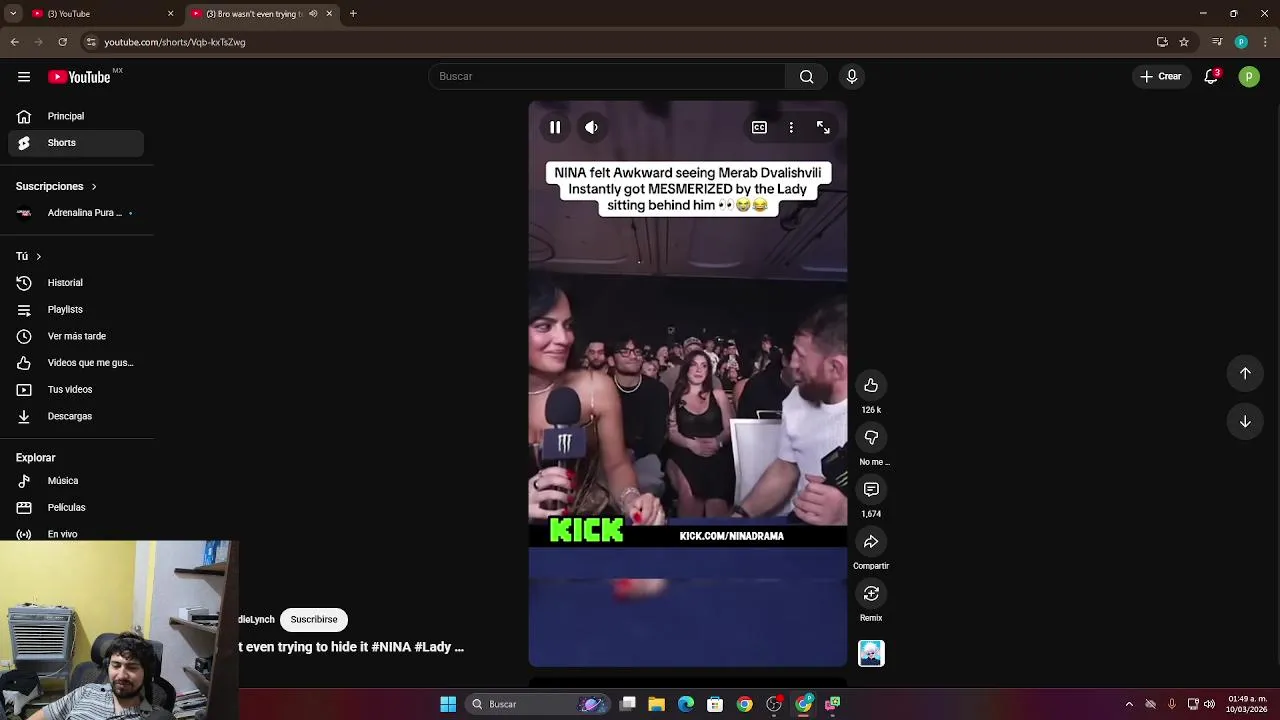Go to Principal in sidebar
The height and width of the screenshot is (720, 1280).
(76, 116)
